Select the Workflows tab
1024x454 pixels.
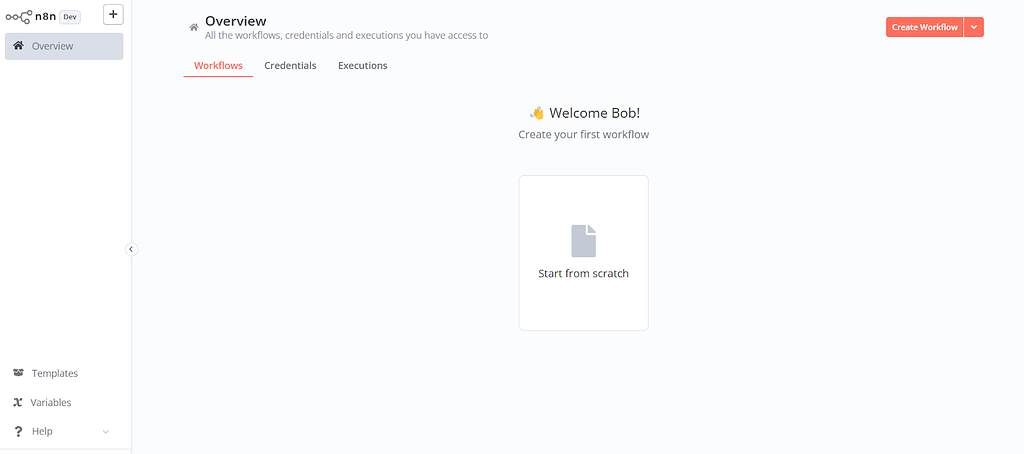pyautogui.click(x=218, y=66)
